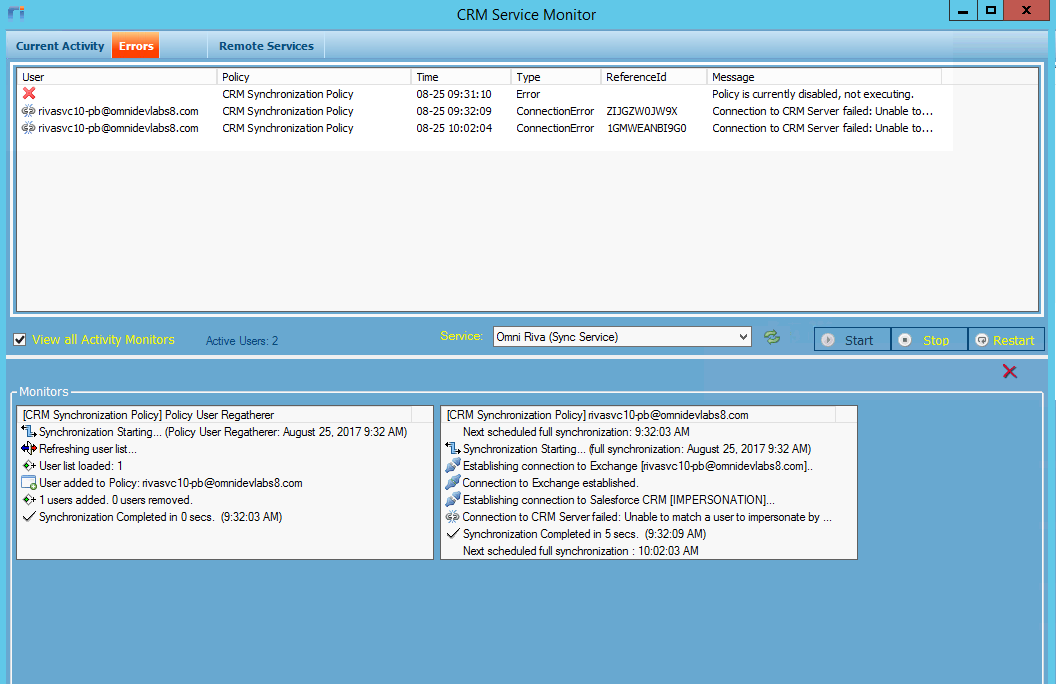Click the Restart service button
This screenshot has height=684, width=1056.
[1006, 340]
